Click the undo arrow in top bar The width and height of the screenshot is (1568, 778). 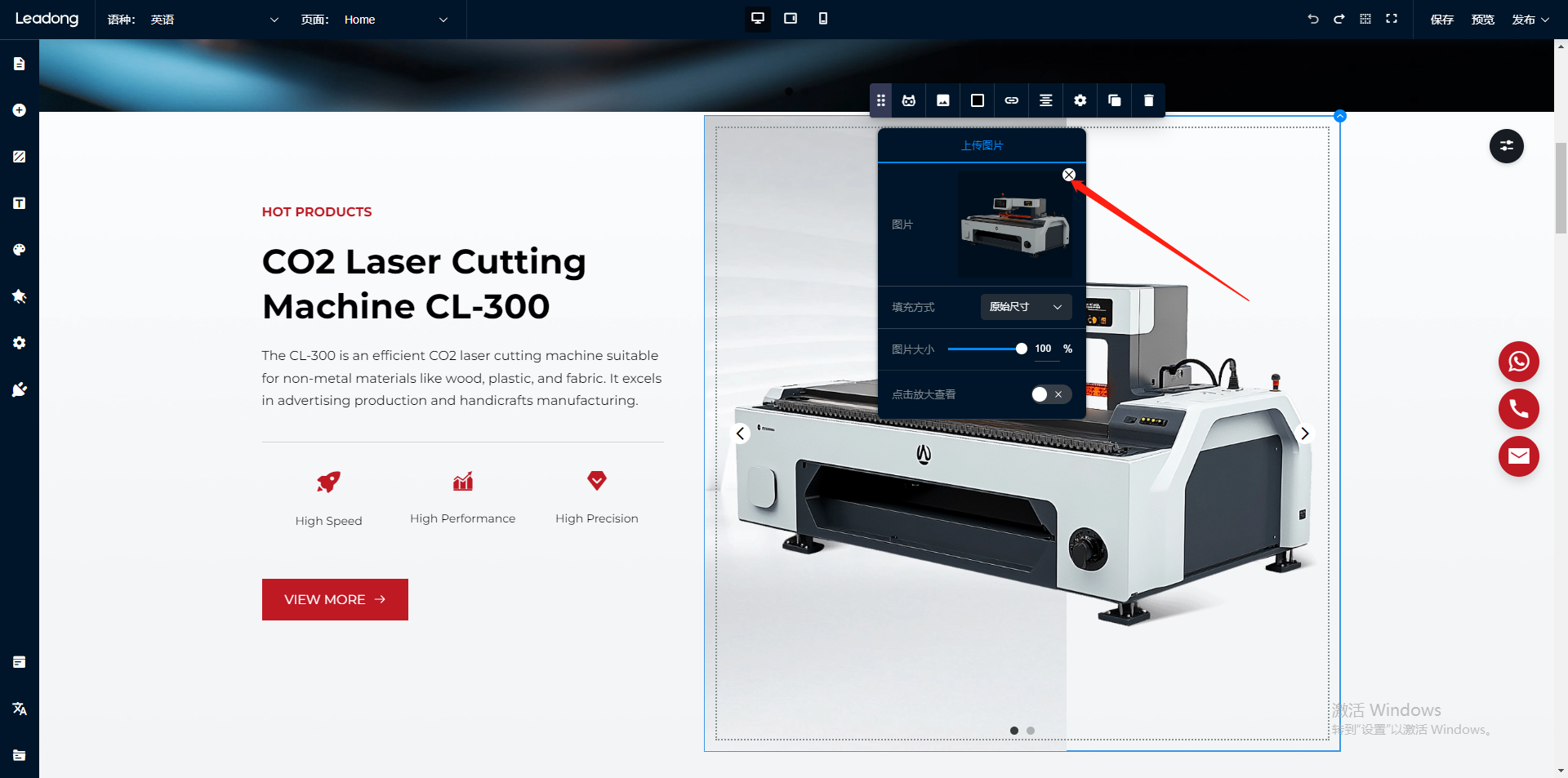pyautogui.click(x=1312, y=19)
